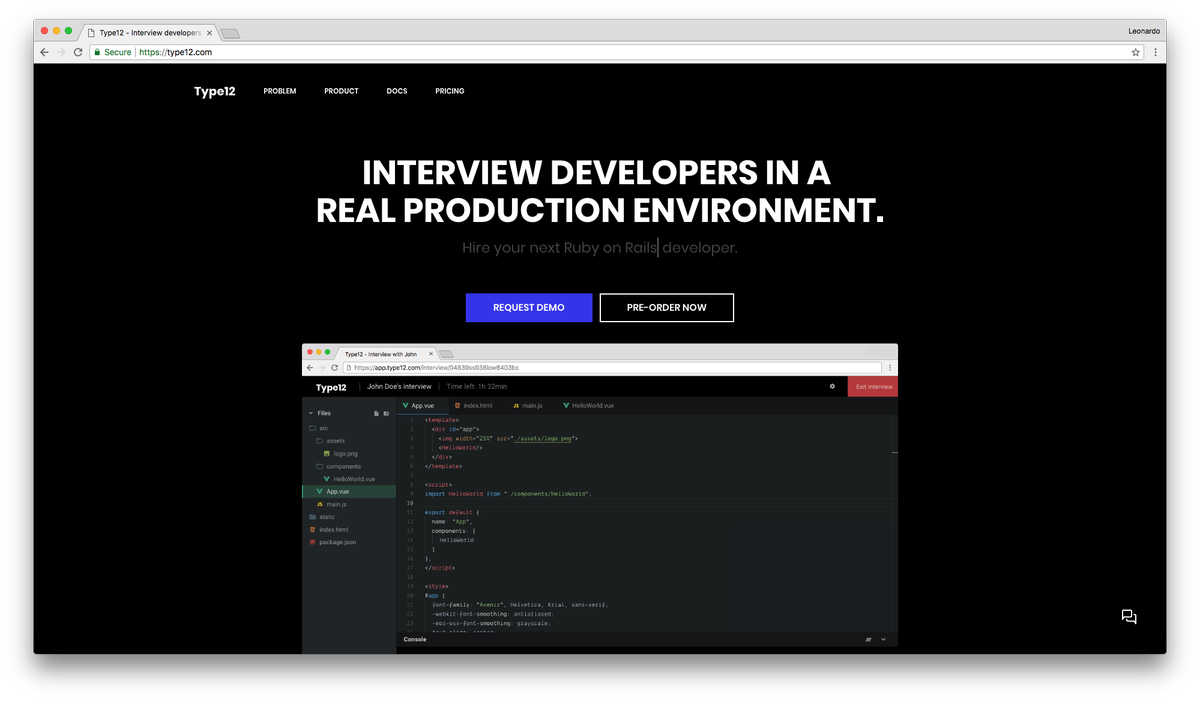Click Exit interview in the demo preview
This screenshot has height=702, width=1200.
click(x=873, y=386)
